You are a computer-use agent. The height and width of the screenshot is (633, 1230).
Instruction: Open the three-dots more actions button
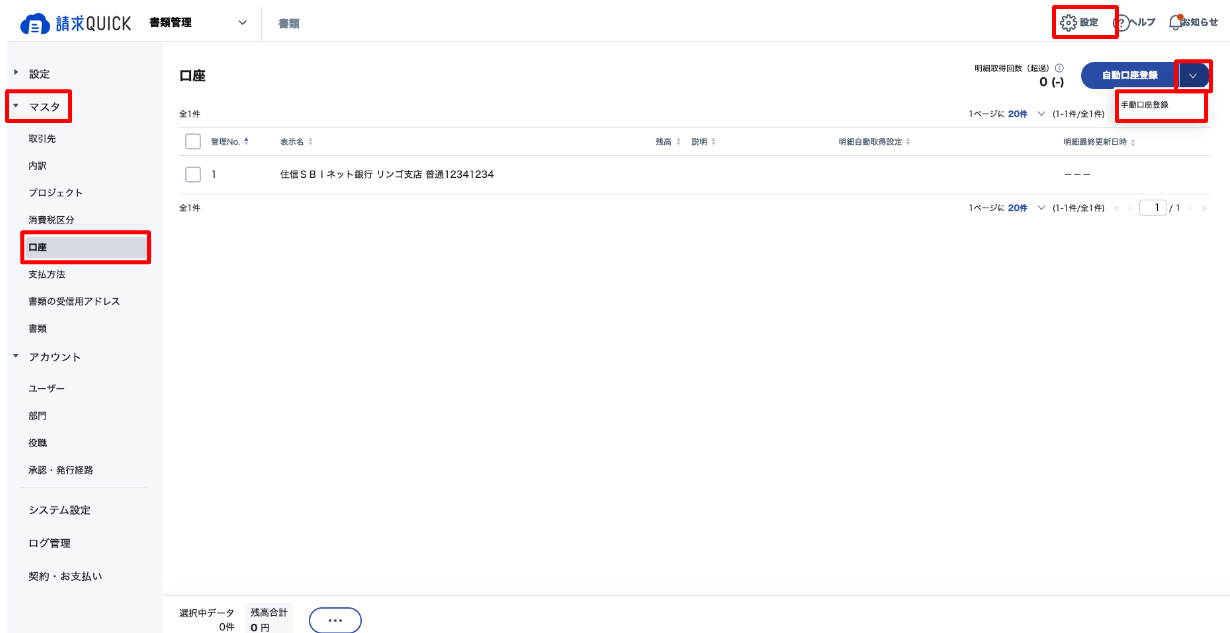coord(335,620)
